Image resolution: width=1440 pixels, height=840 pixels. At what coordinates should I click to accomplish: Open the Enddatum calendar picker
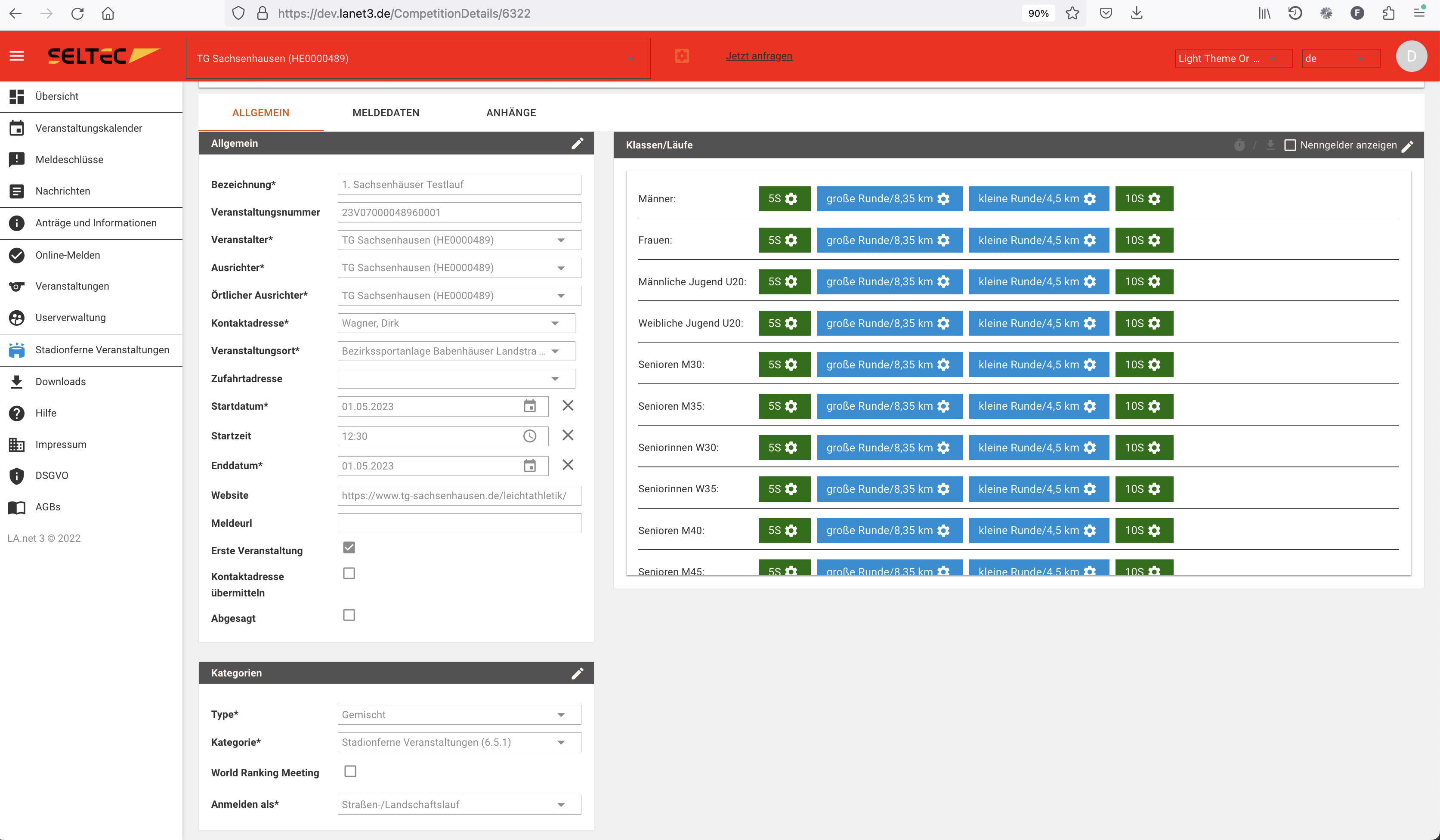530,466
